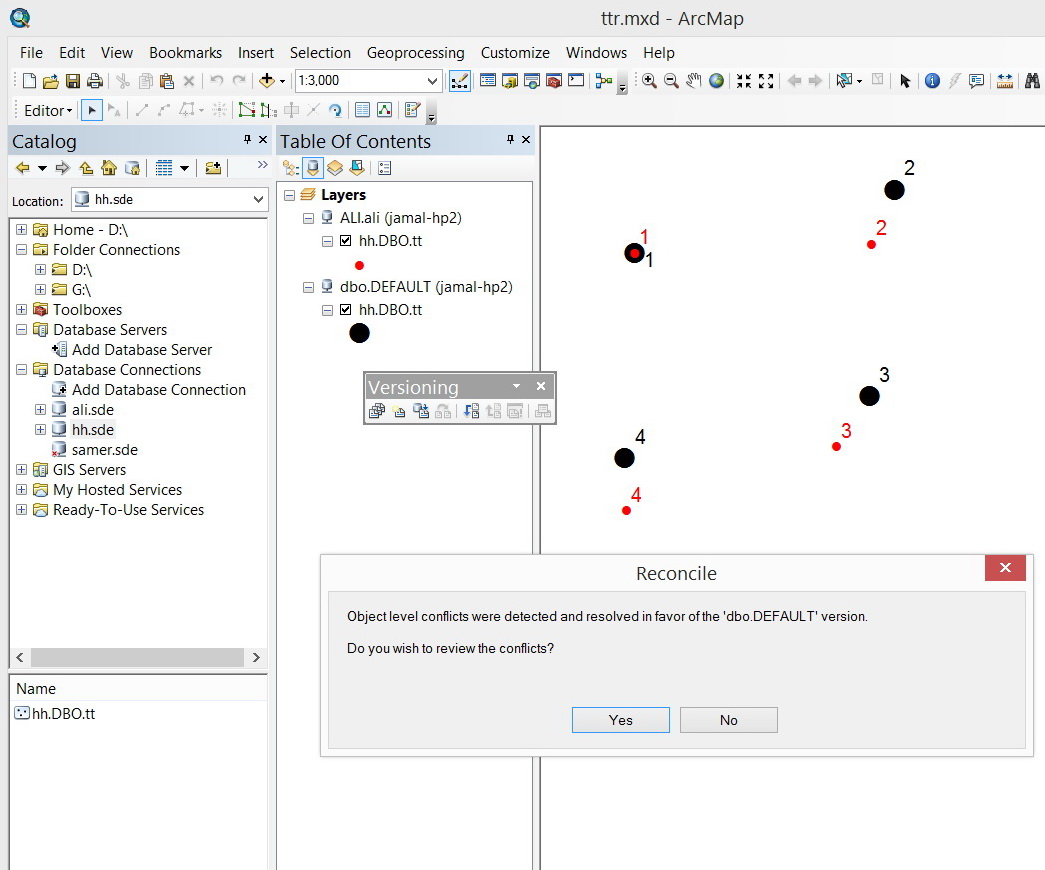Collapse the Folder Connections node
Screen dimensions: 1045x870
[21, 249]
